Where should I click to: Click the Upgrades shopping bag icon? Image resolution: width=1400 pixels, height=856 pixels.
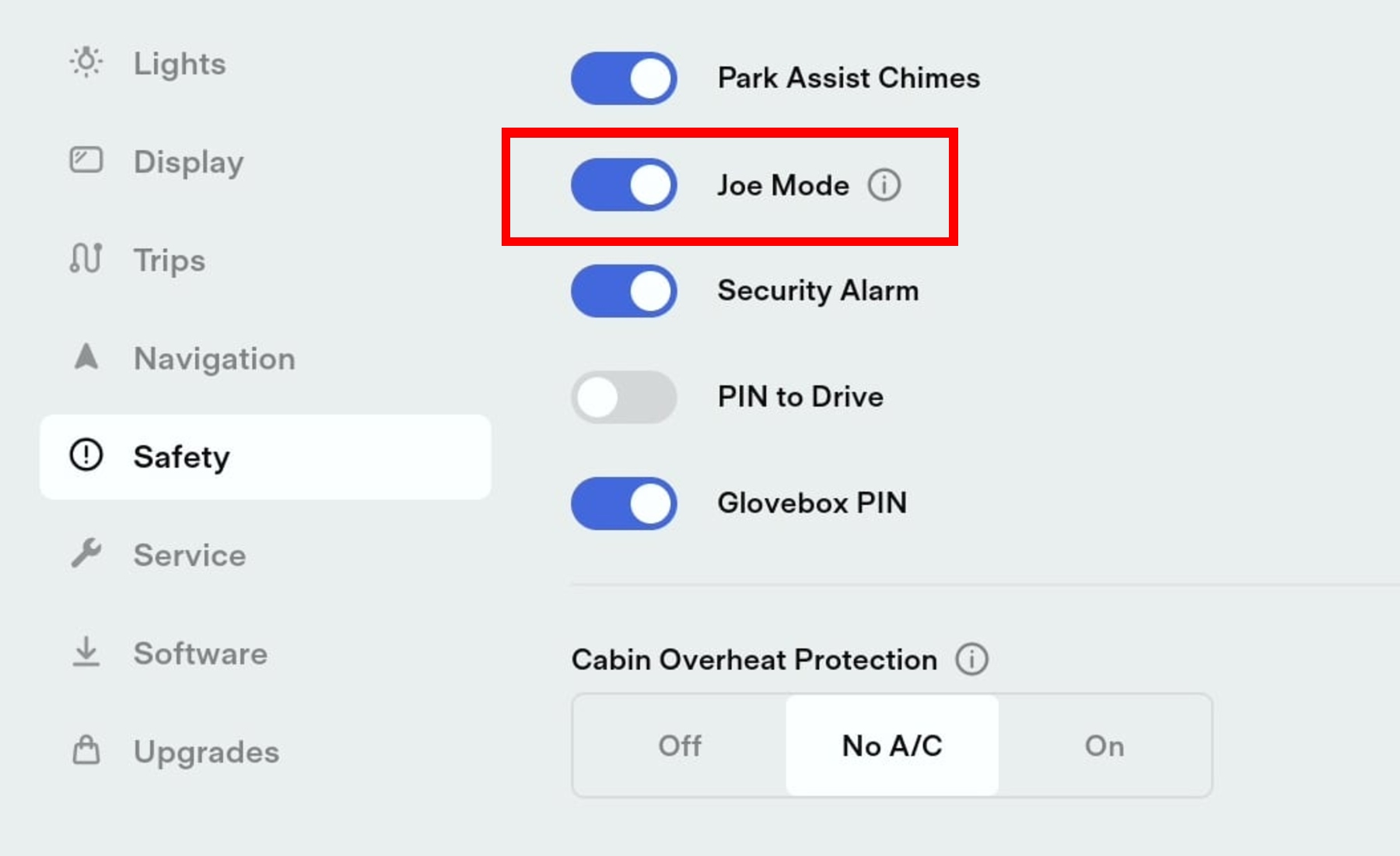click(x=86, y=750)
